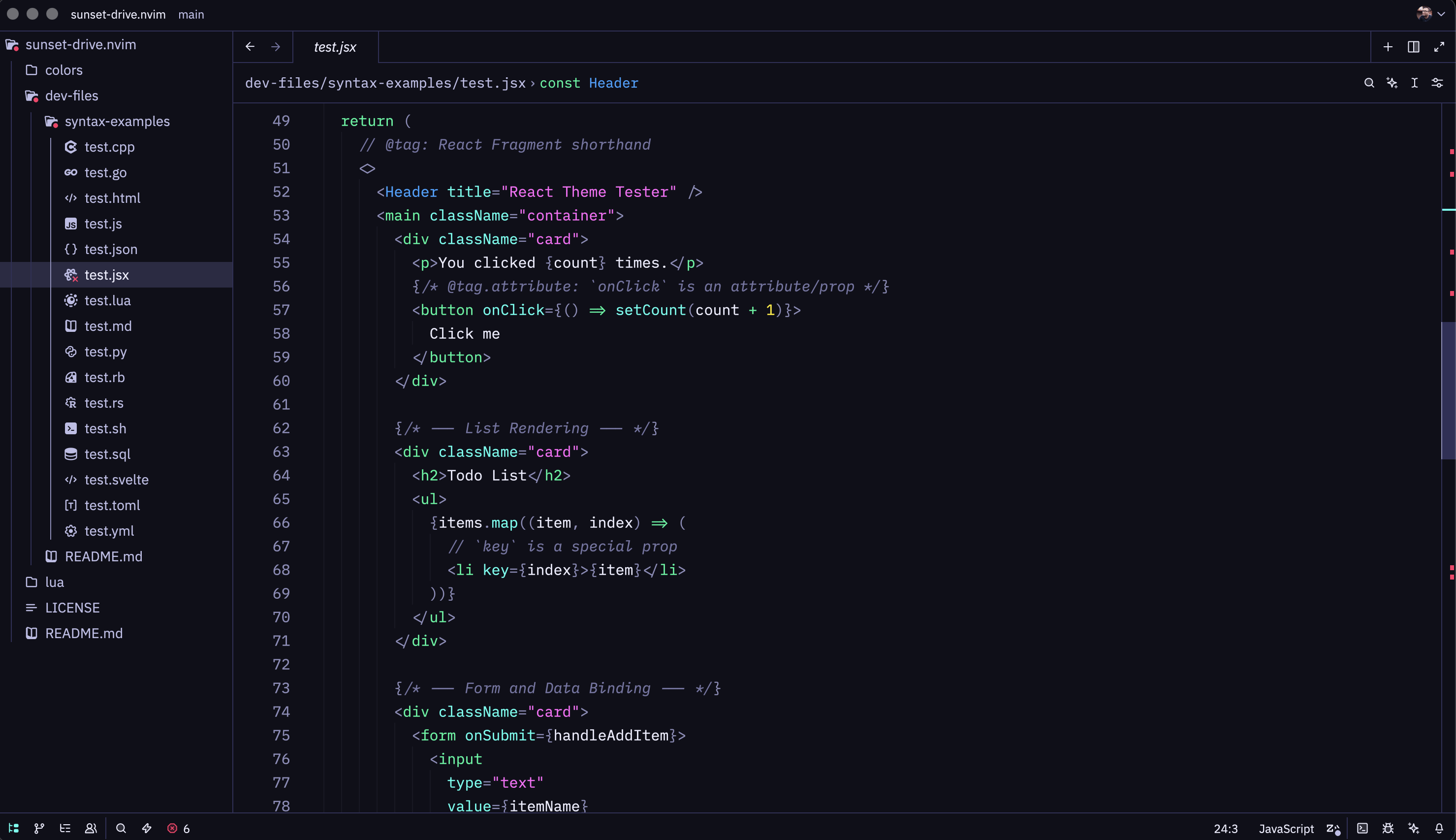The image size is (1456, 840).
Task: Toggle the git panel icon
Action: (39, 829)
